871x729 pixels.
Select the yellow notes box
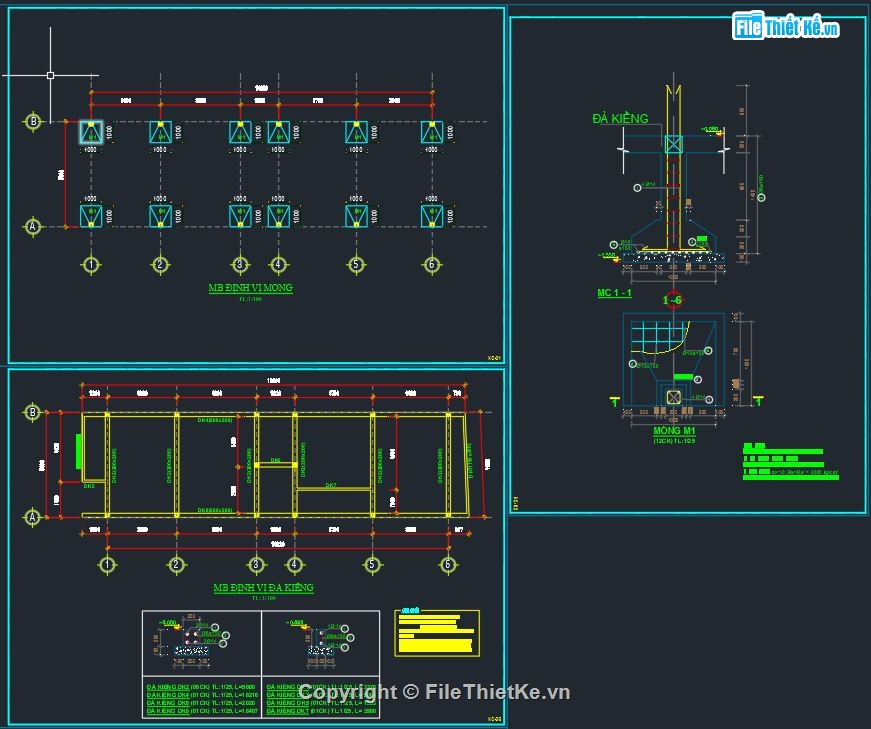pos(437,633)
